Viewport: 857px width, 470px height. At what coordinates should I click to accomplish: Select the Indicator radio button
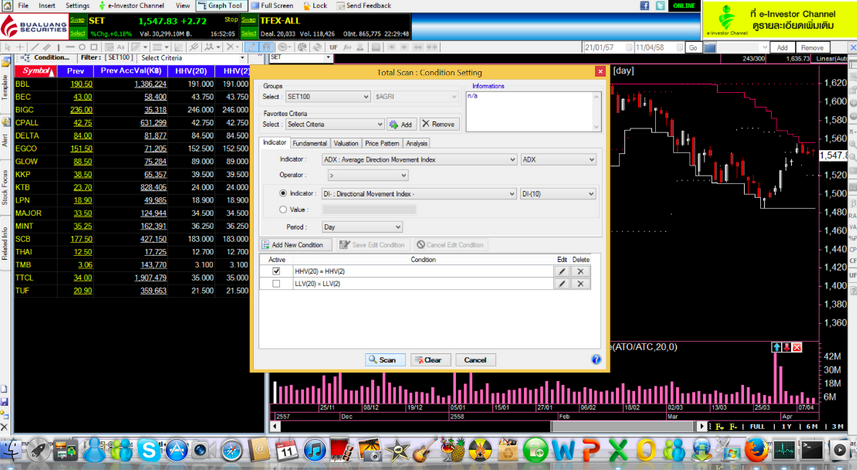coord(283,193)
